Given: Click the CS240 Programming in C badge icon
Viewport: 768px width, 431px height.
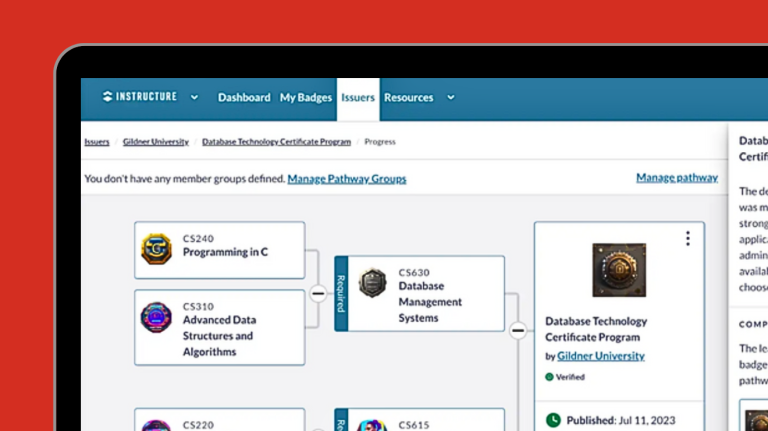Looking at the screenshot, I should click(x=156, y=249).
